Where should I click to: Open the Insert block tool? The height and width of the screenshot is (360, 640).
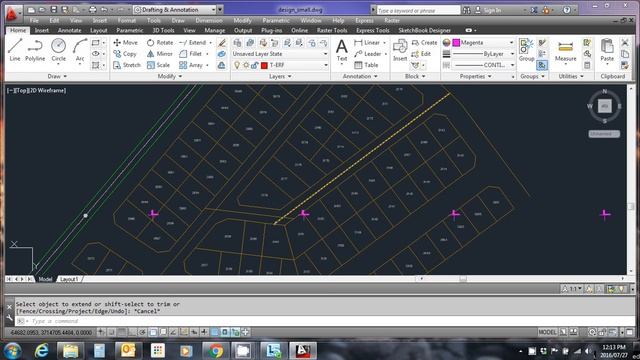tap(400, 51)
